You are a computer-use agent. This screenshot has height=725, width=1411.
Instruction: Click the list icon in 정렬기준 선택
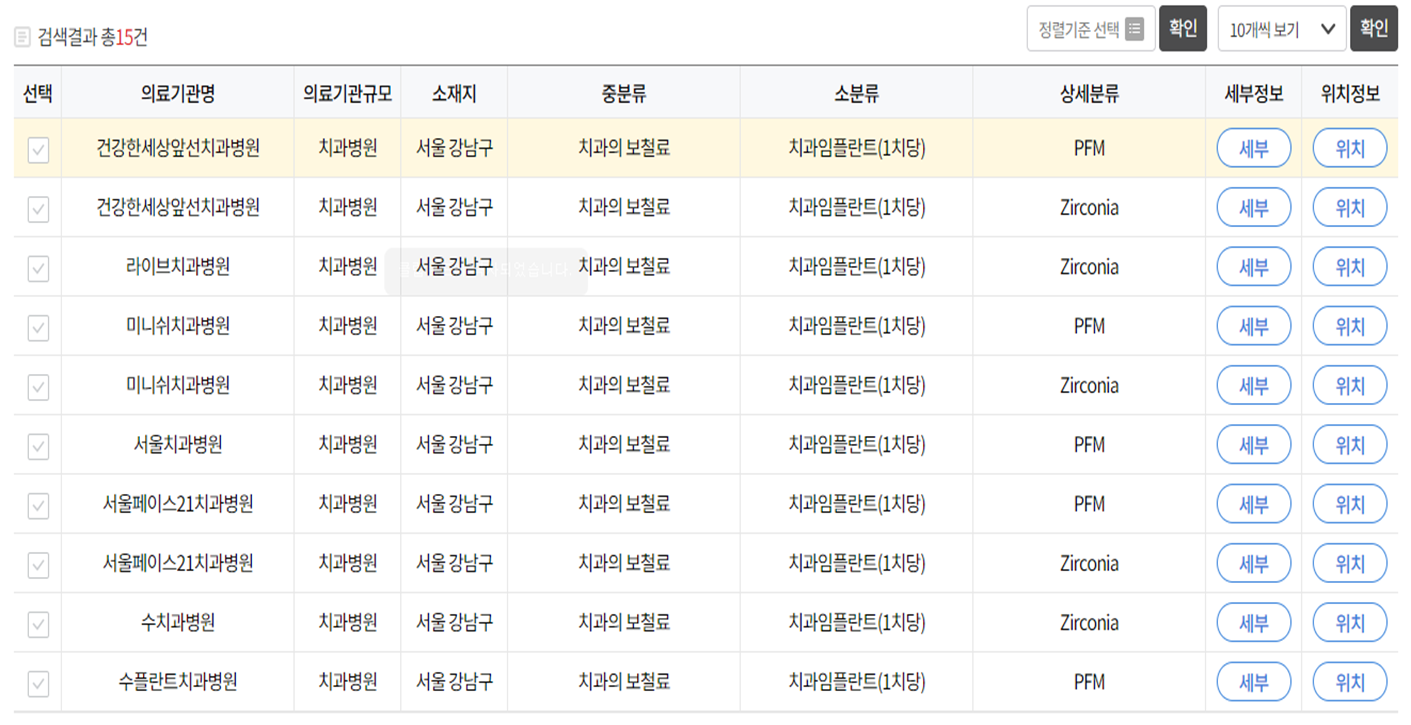1134,29
